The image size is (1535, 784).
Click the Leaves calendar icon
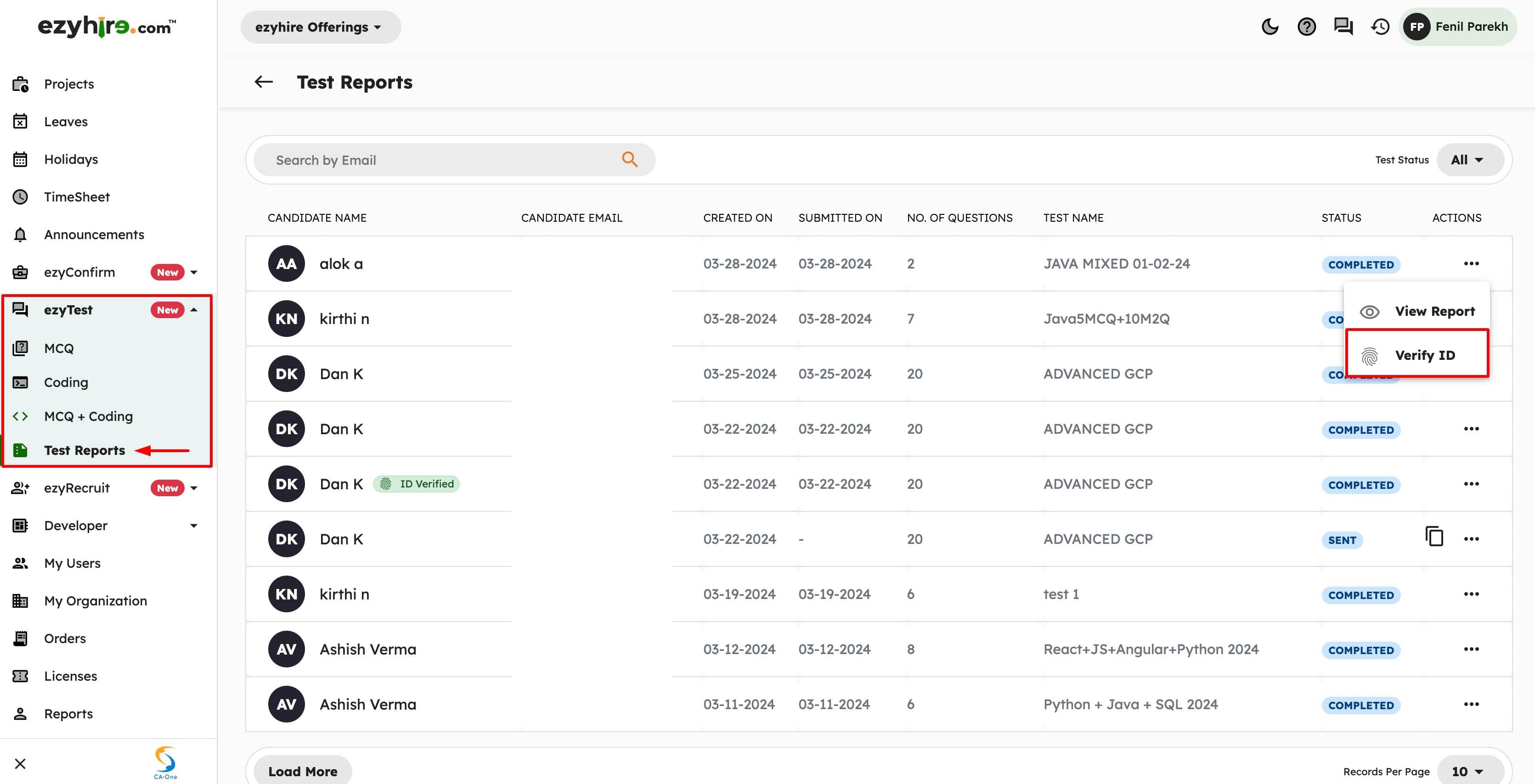point(20,122)
